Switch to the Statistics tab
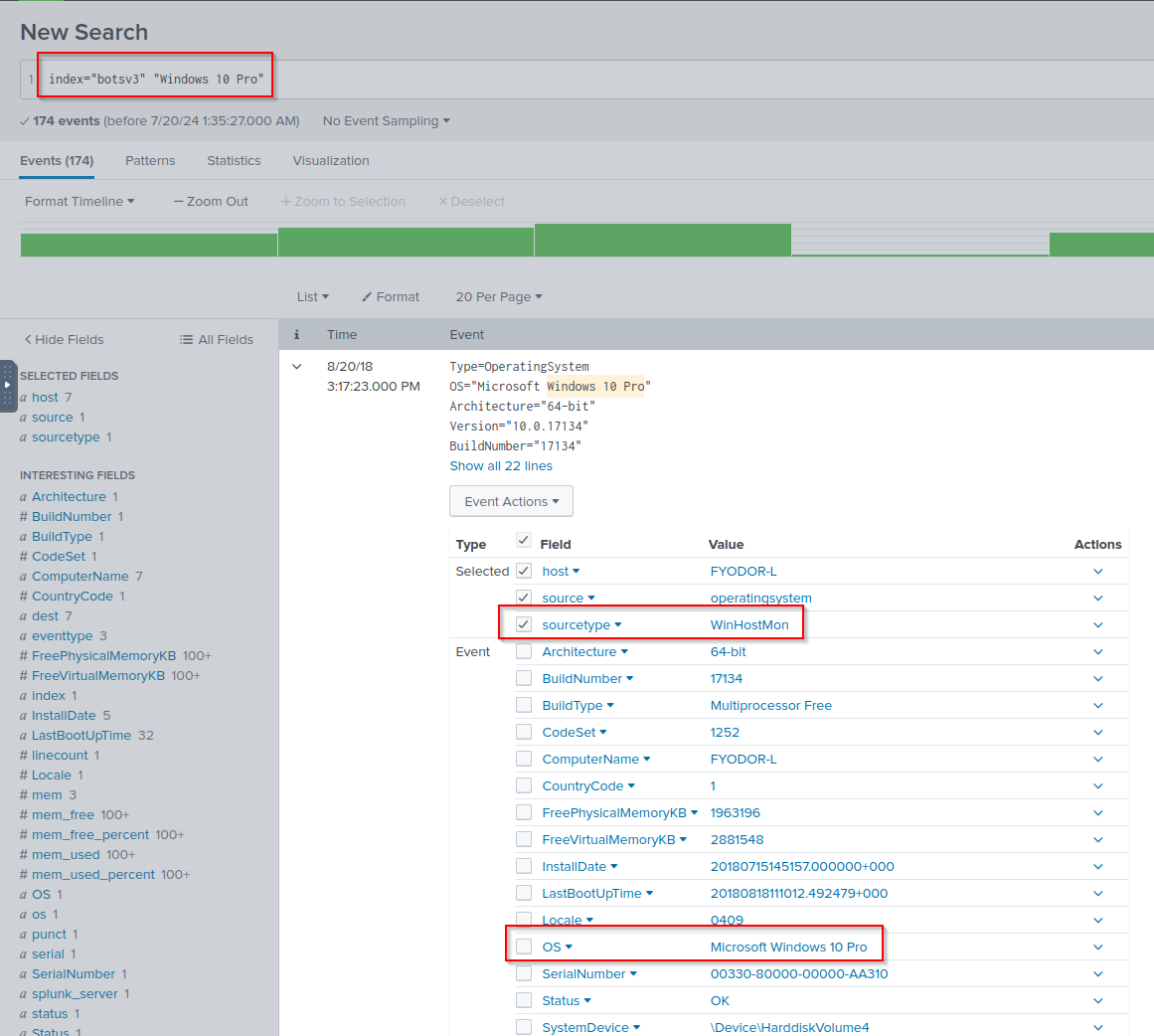The image size is (1154, 1036). point(234,161)
